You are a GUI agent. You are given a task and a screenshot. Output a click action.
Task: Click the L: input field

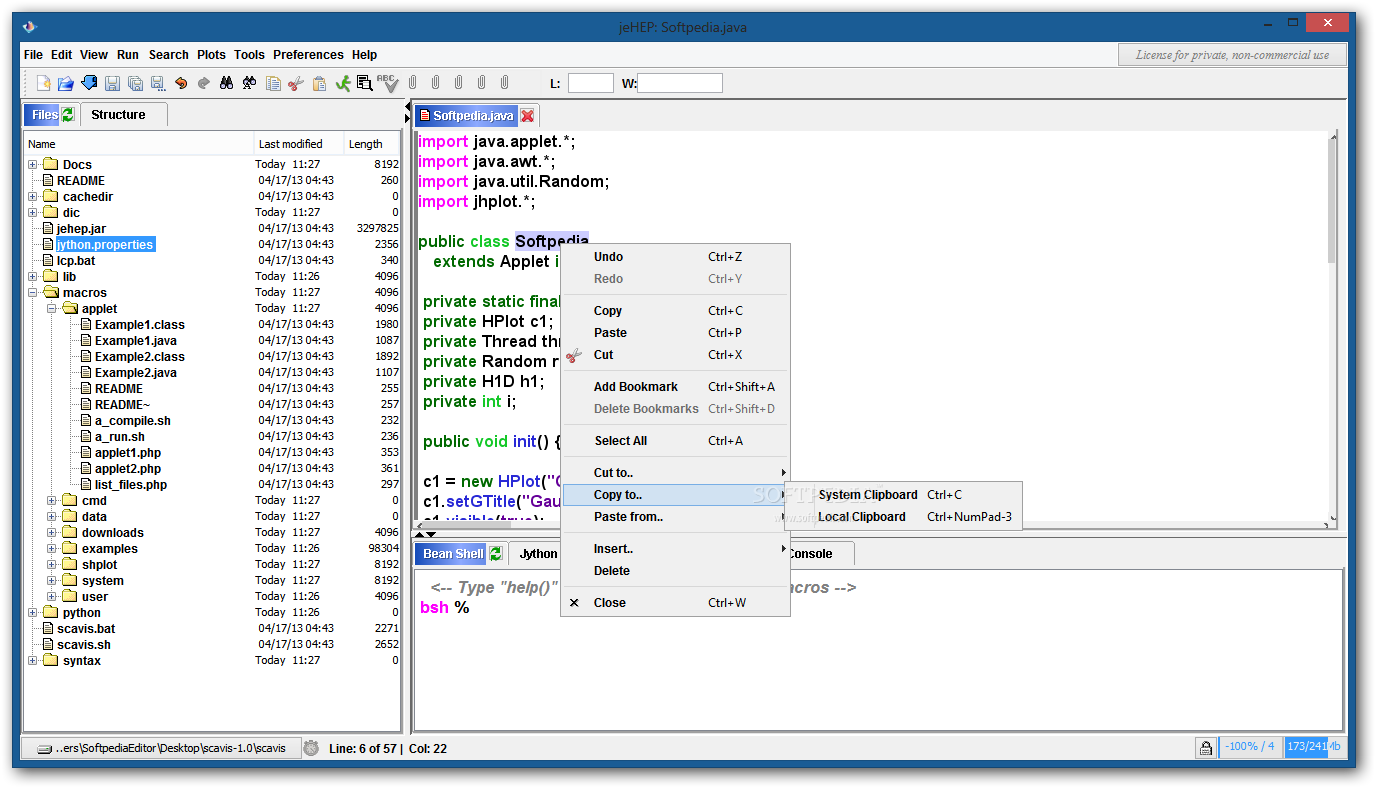point(590,83)
